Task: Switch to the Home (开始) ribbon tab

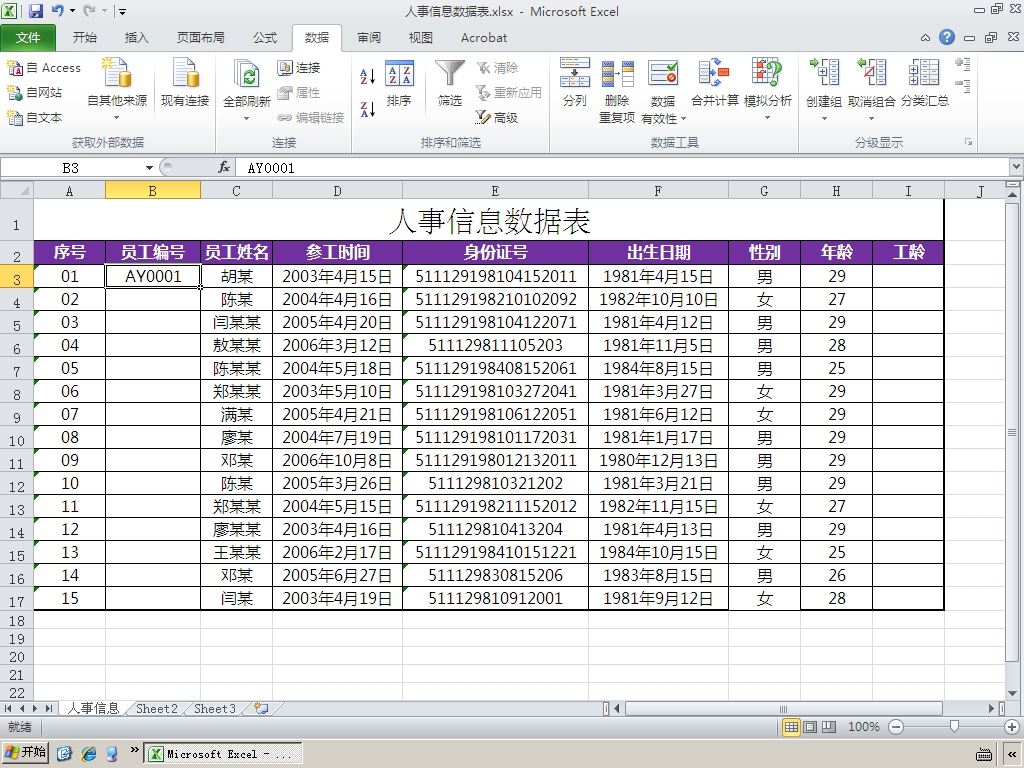Action: tap(84, 38)
